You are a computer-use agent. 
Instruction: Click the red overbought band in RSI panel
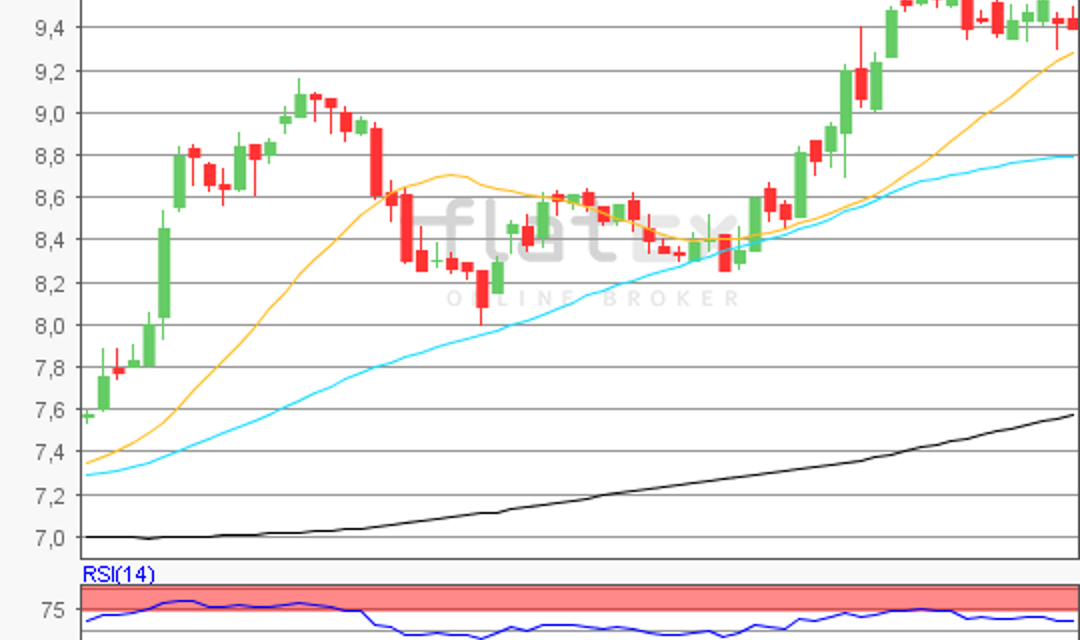(580, 598)
